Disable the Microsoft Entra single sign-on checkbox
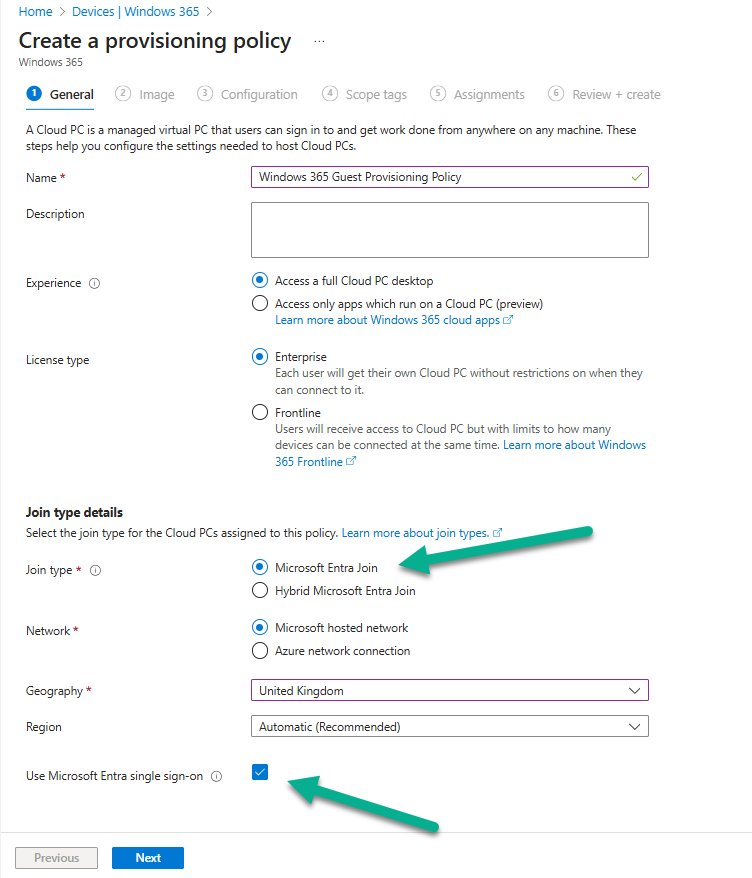The height and width of the screenshot is (878, 752). click(260, 772)
